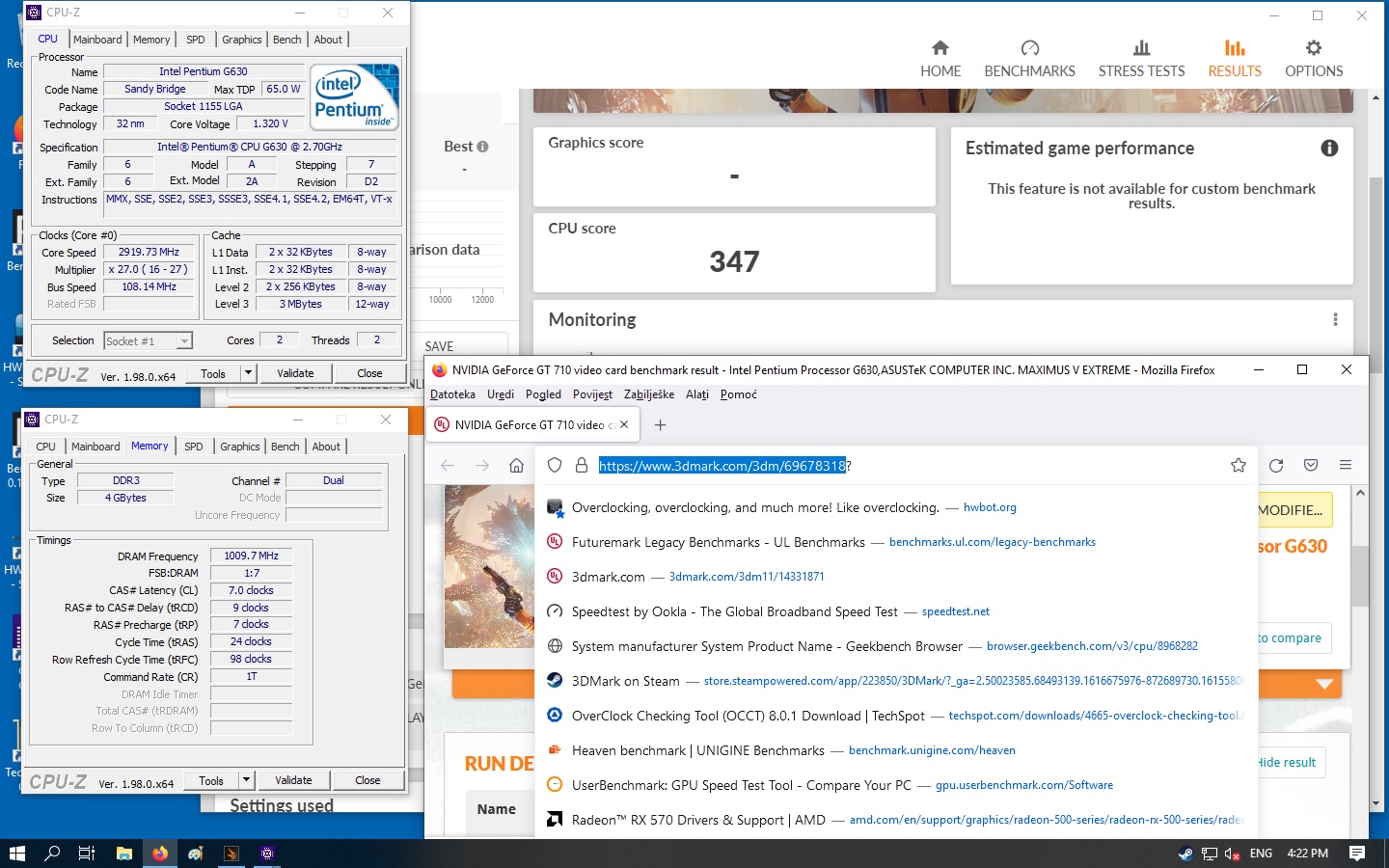This screenshot has width=1389, height=868.
Task: Reload the page in Firefox
Action: tap(1276, 465)
